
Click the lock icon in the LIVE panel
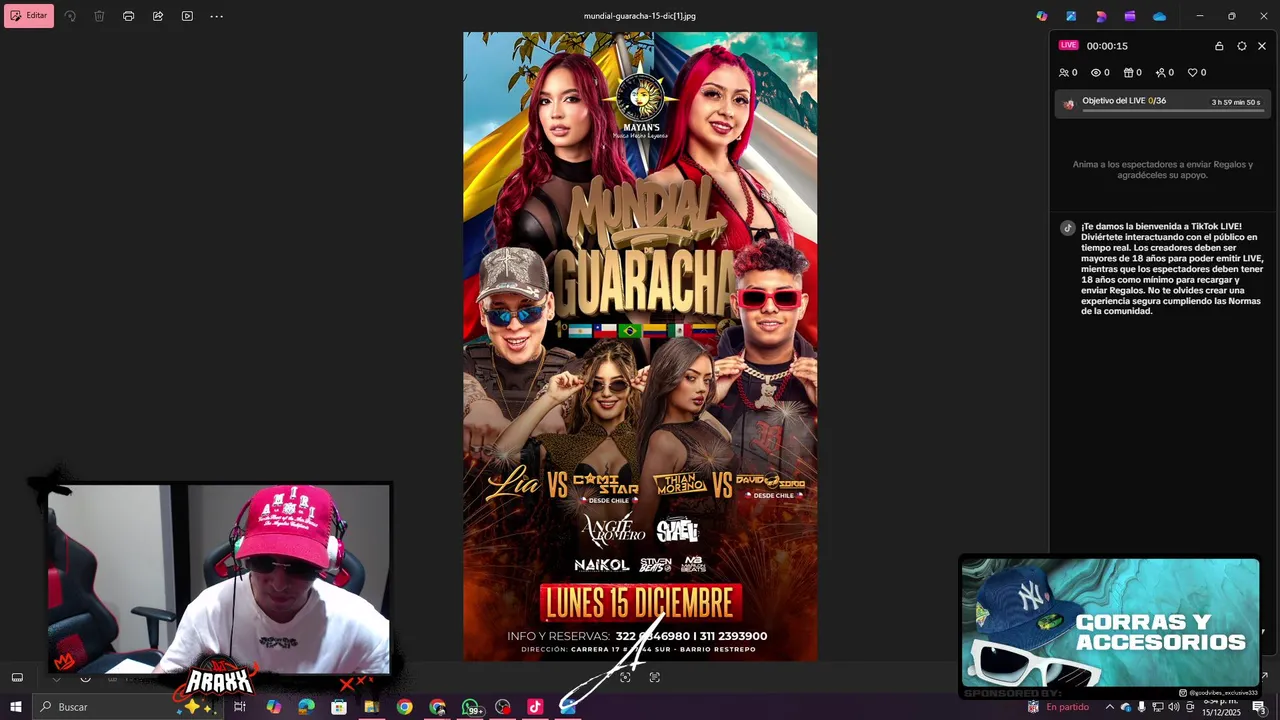point(1219,46)
